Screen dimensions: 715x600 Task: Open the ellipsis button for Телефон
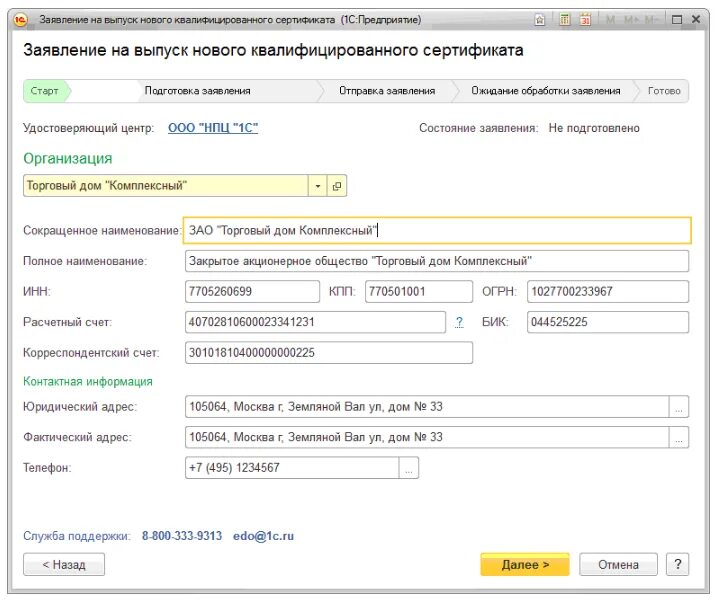[x=409, y=468]
